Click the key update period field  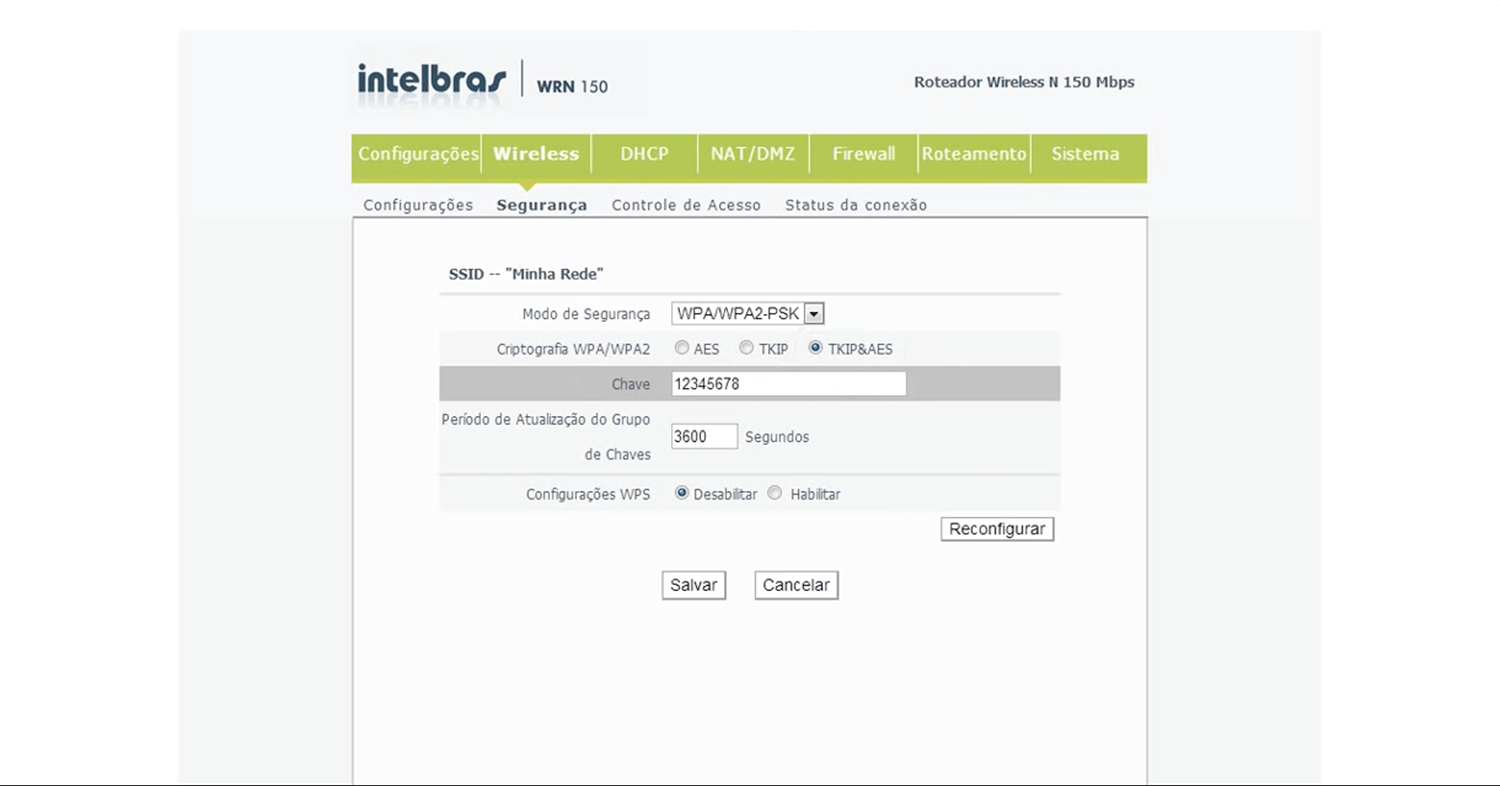[704, 437]
